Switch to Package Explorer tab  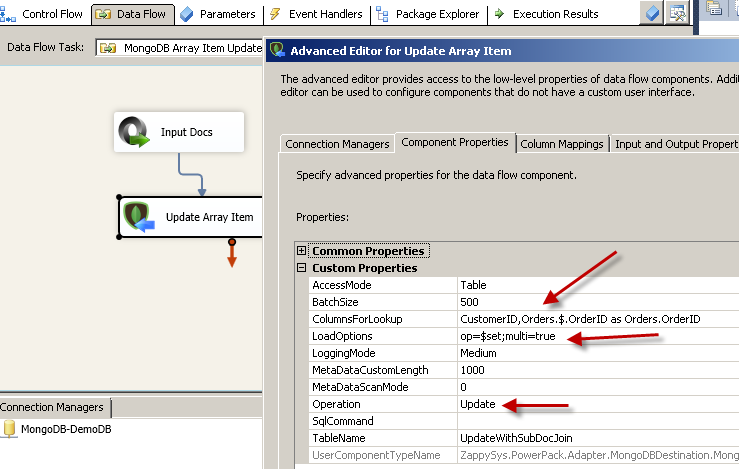428,14
